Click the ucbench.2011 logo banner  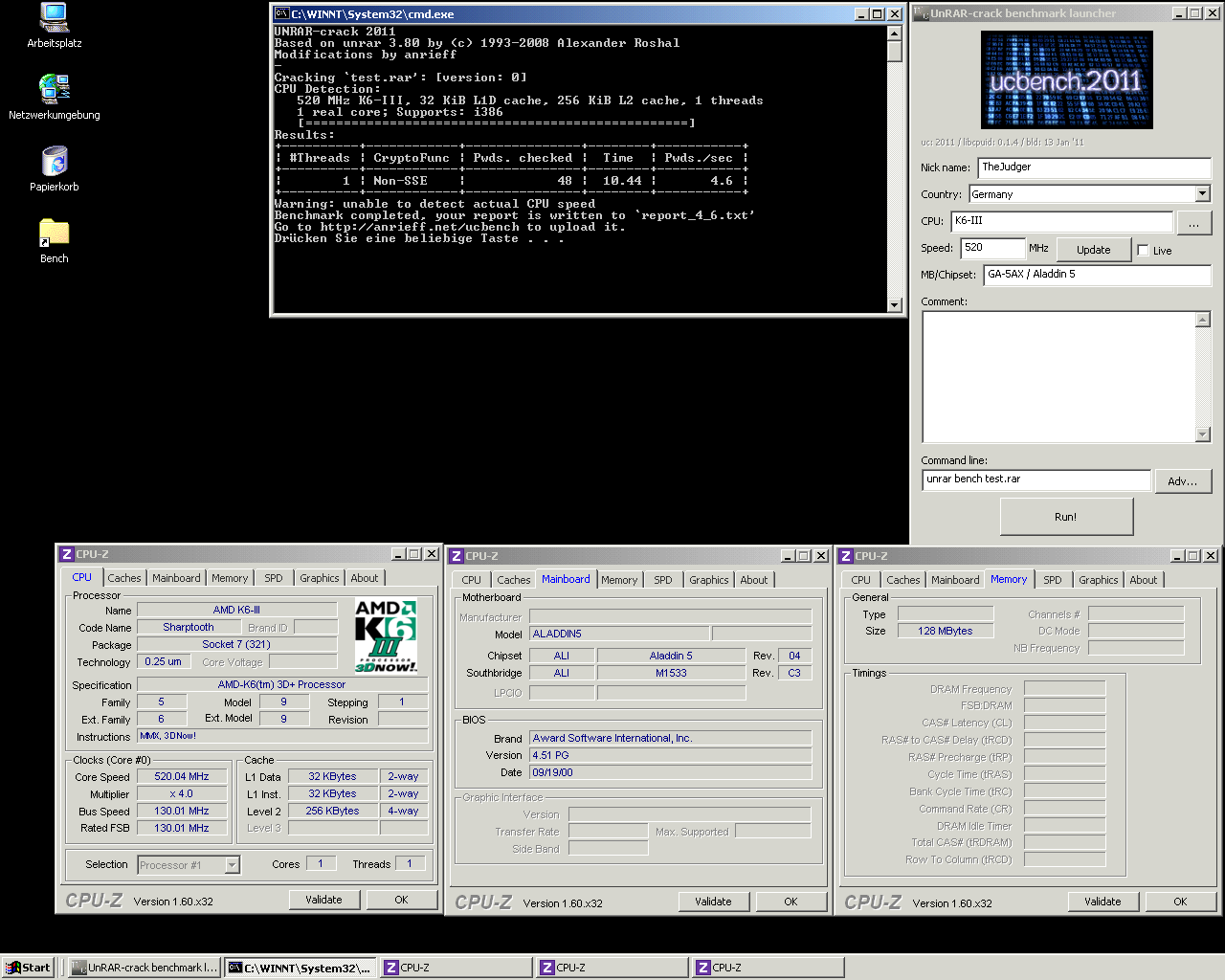pos(1067,80)
